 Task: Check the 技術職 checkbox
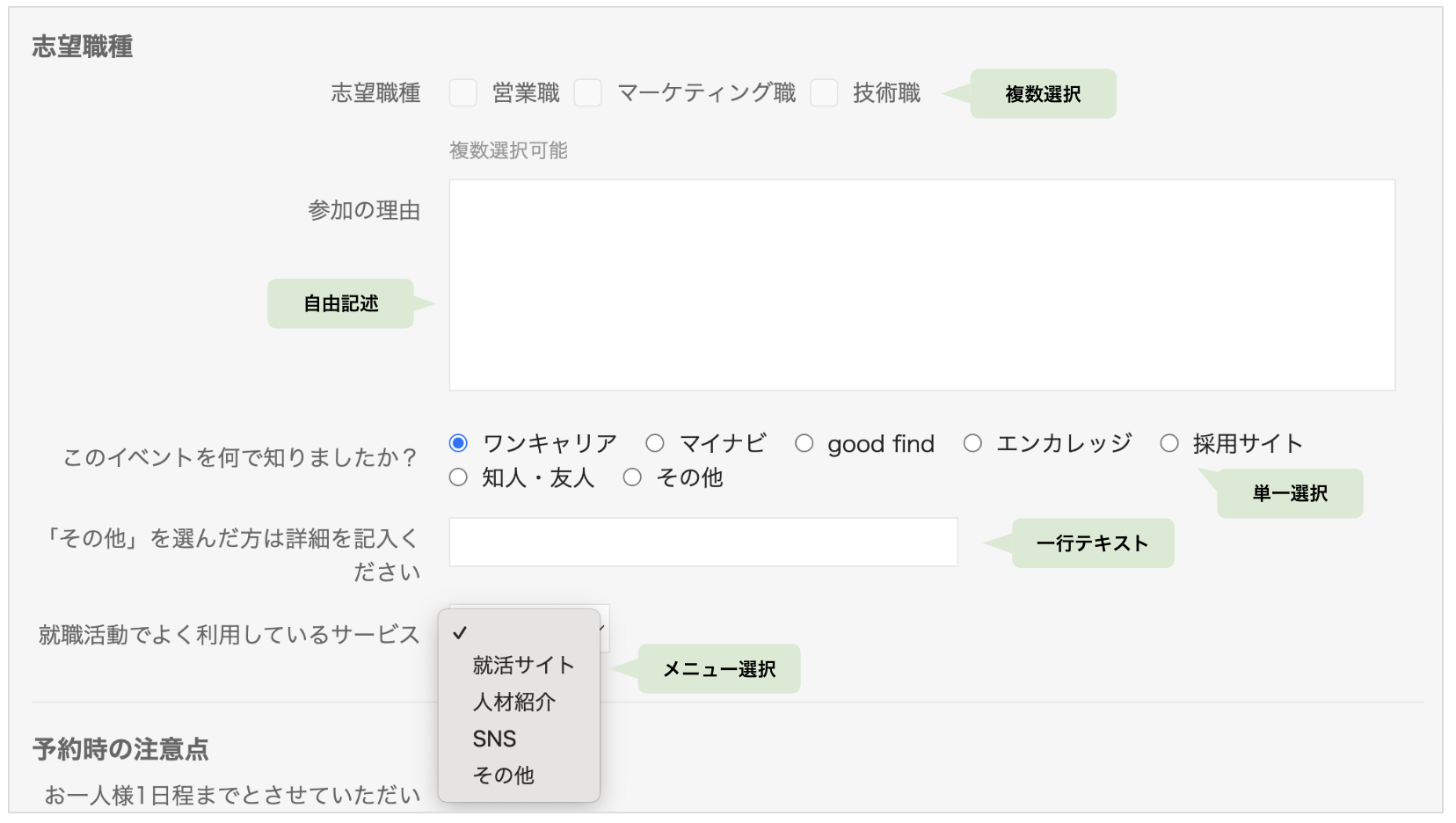tap(824, 93)
